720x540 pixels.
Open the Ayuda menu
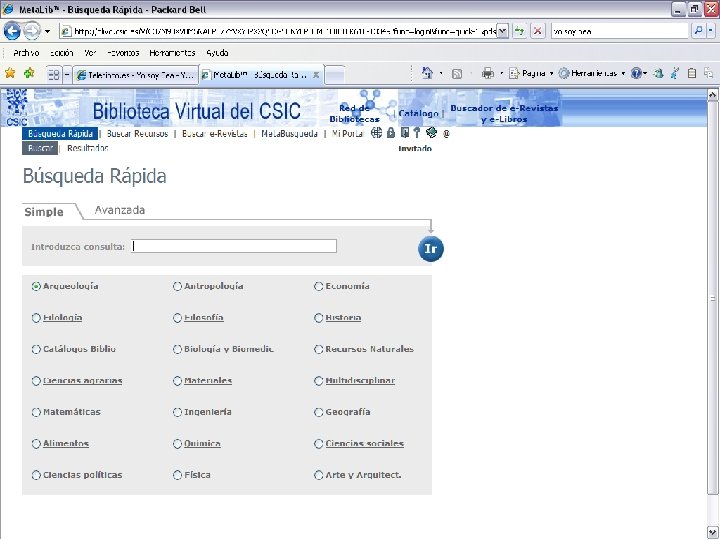[217, 53]
